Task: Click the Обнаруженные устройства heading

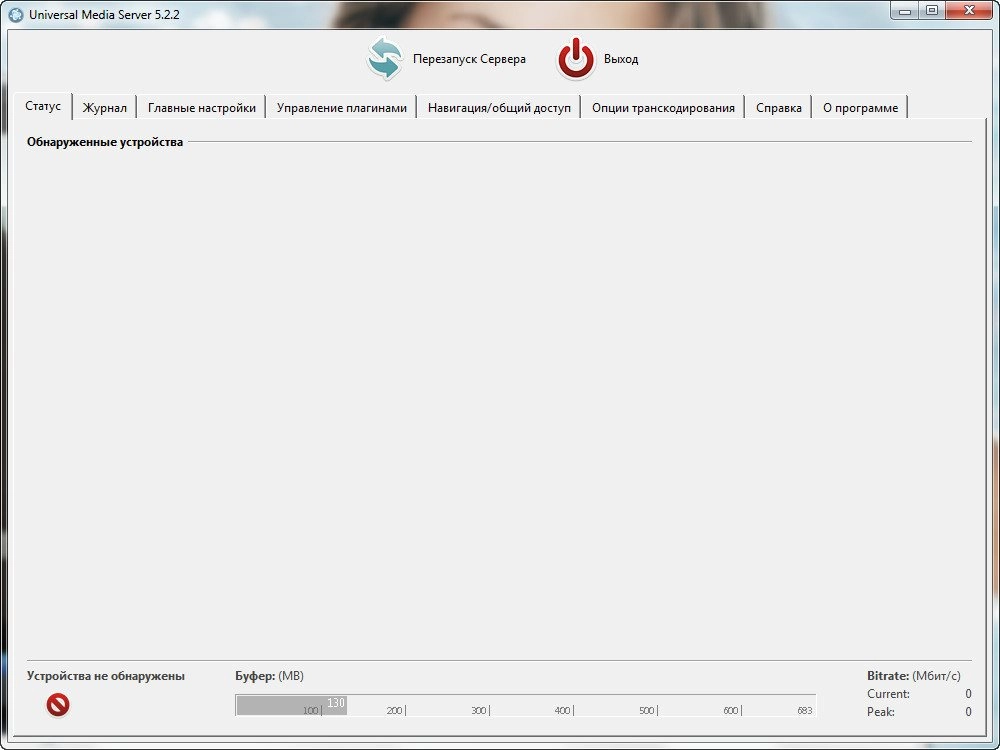Action: point(105,142)
